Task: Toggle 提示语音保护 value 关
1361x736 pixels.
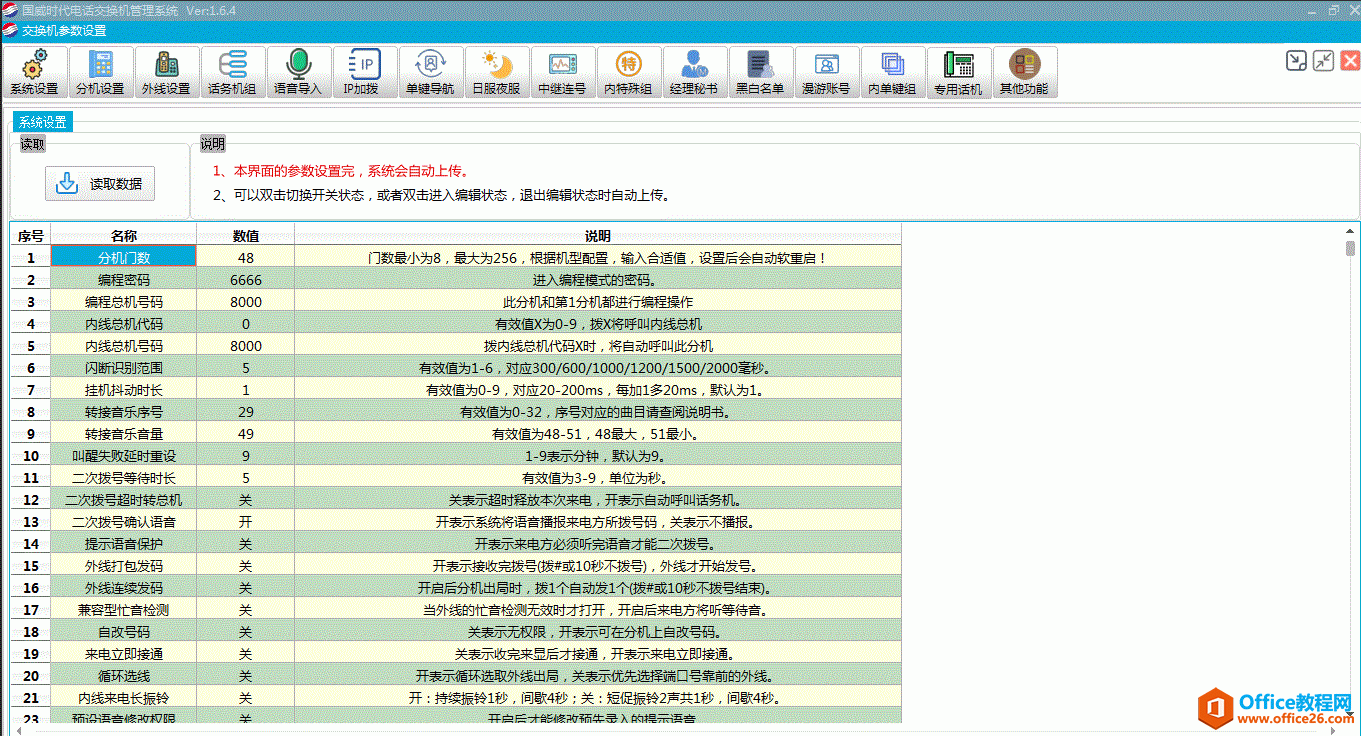Action: (x=245, y=544)
